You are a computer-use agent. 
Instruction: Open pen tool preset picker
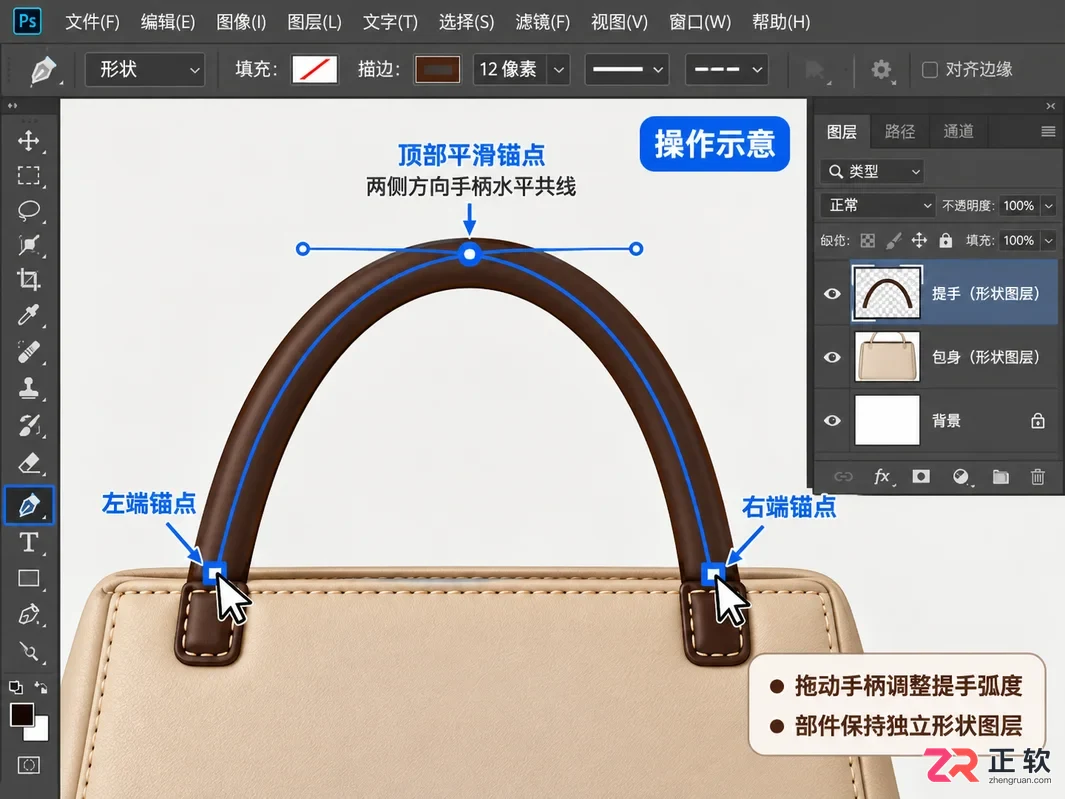pos(44,70)
